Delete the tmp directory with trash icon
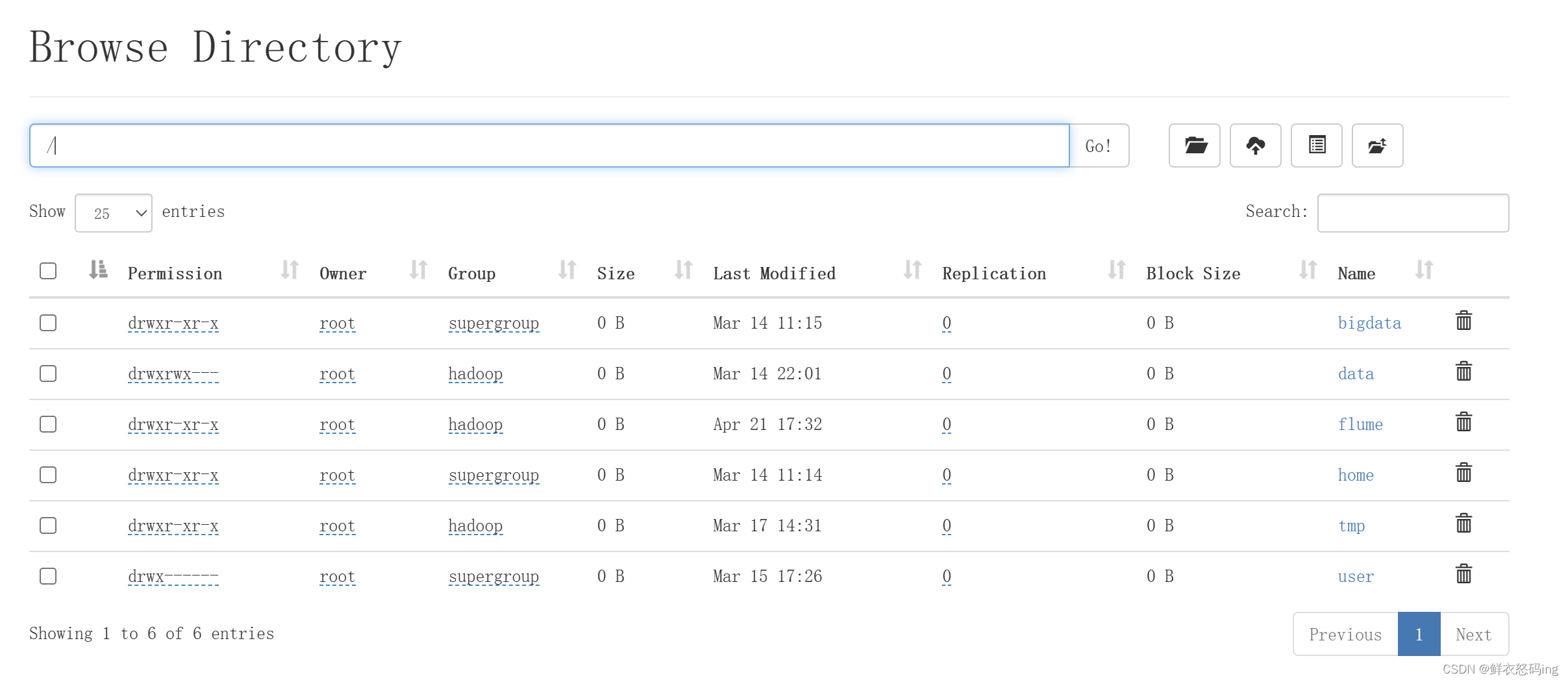Viewport: 1568px width, 682px height. [1463, 524]
